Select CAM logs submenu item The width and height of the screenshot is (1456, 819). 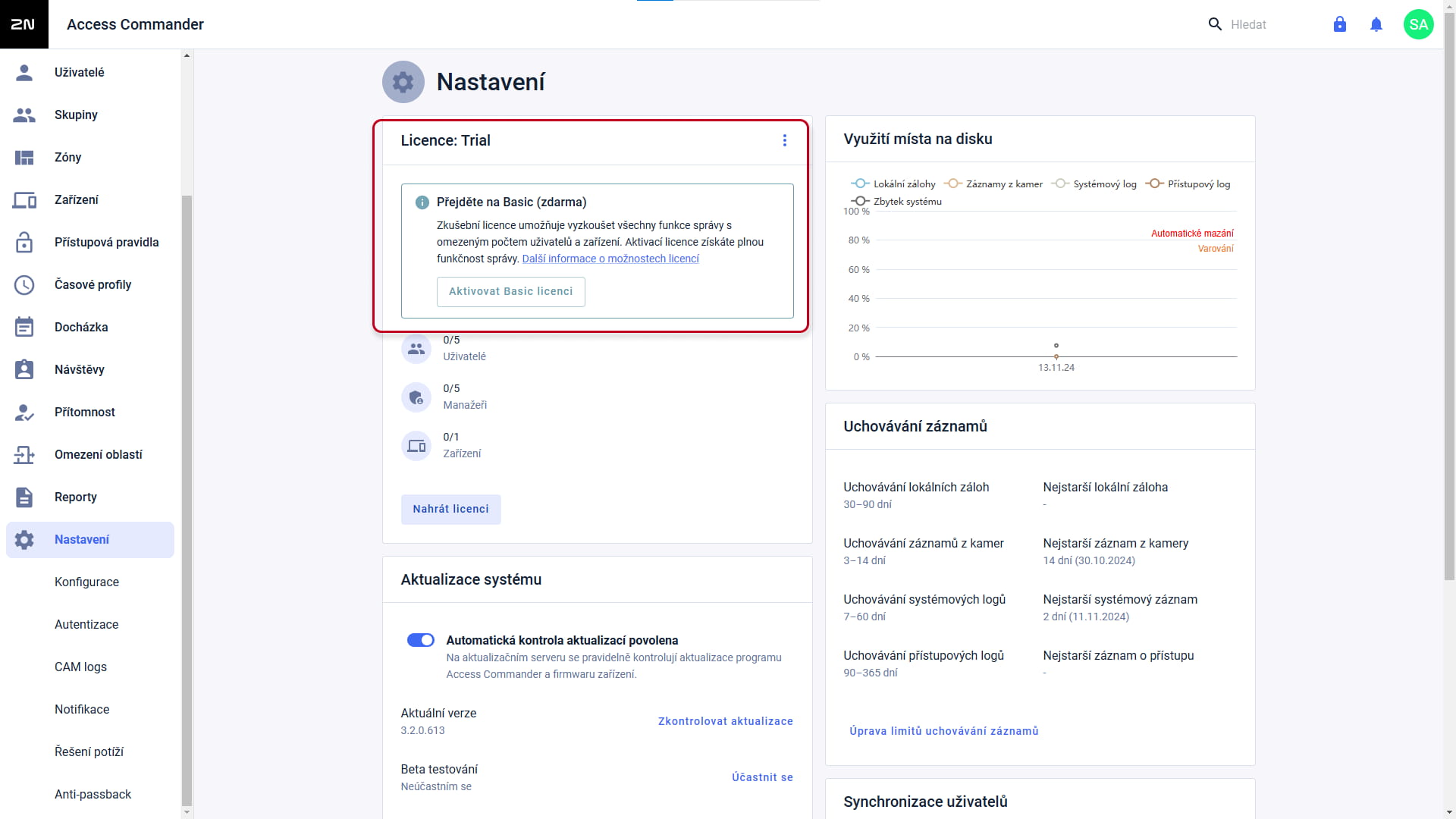point(80,667)
